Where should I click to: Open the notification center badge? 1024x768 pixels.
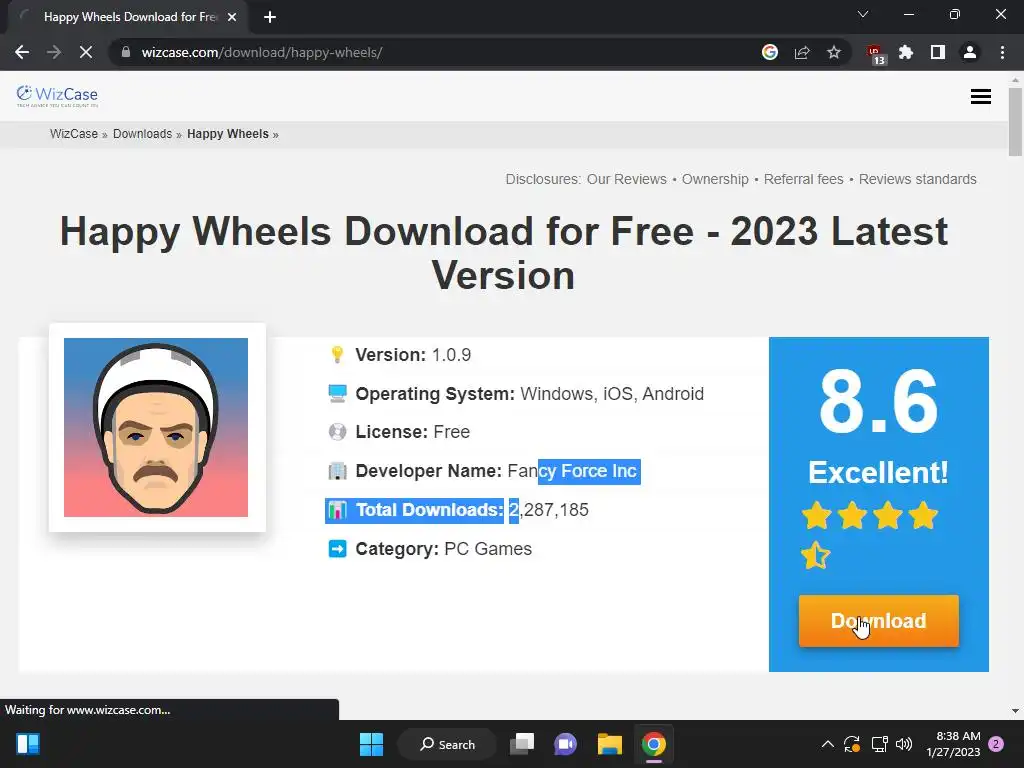pyautogui.click(x=997, y=744)
